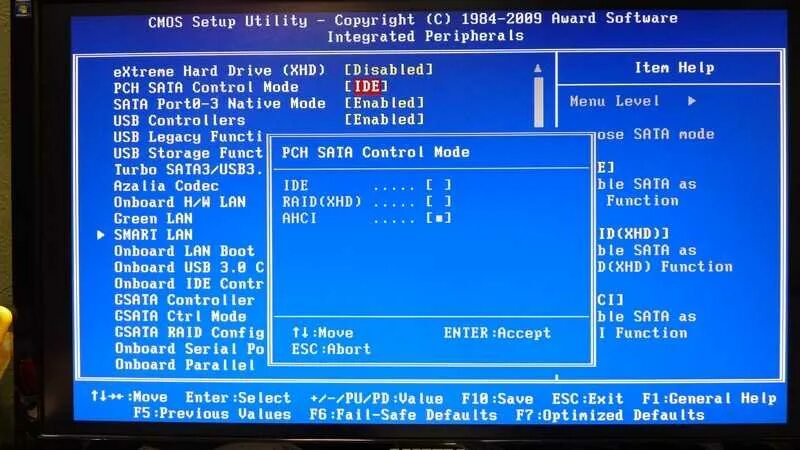Viewport: 800px width, 450px height.
Task: Select the Green LAN row
Action: (153, 218)
